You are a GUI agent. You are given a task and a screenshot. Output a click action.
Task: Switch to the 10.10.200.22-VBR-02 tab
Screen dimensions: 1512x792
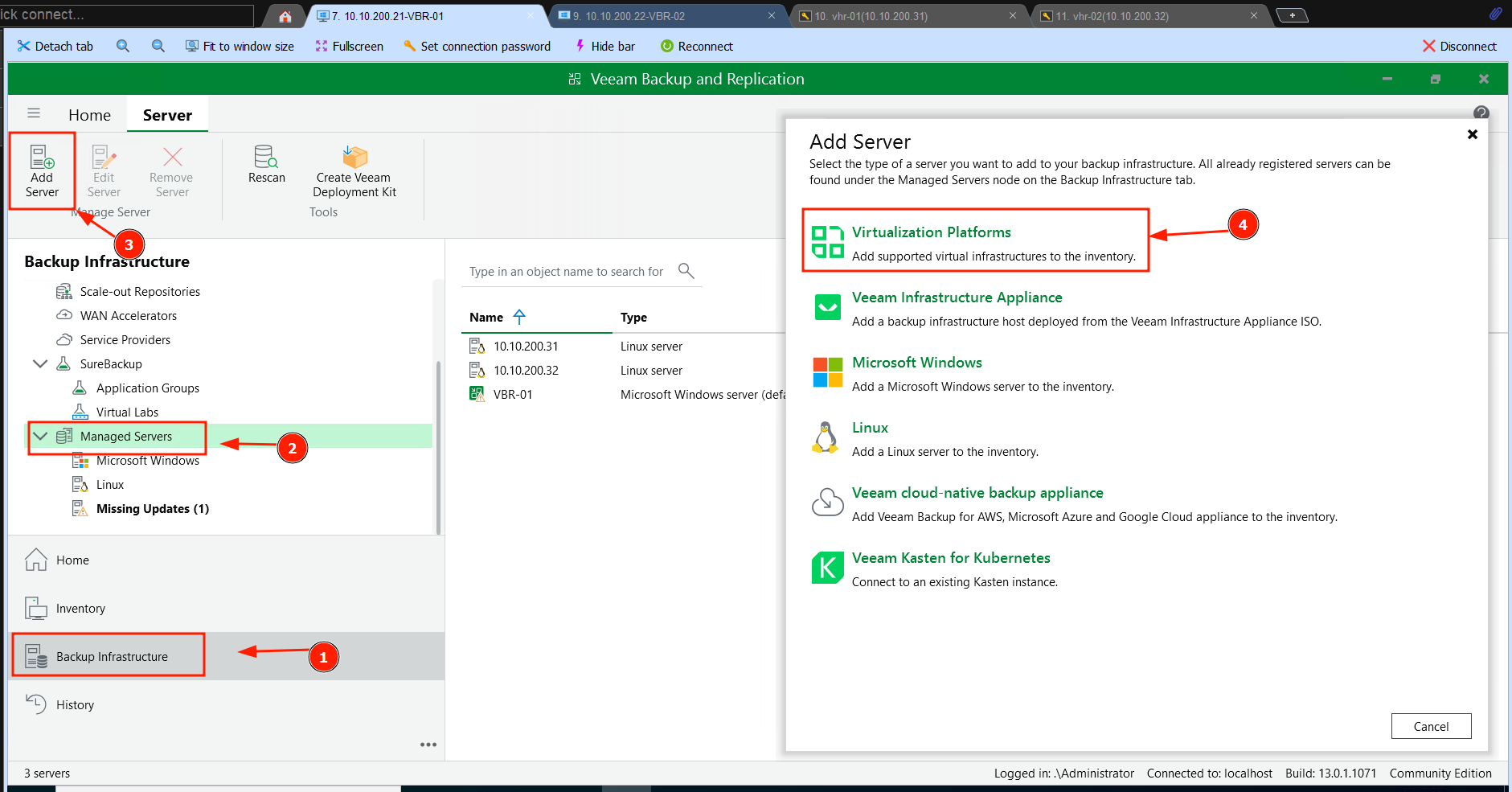[x=666, y=16]
